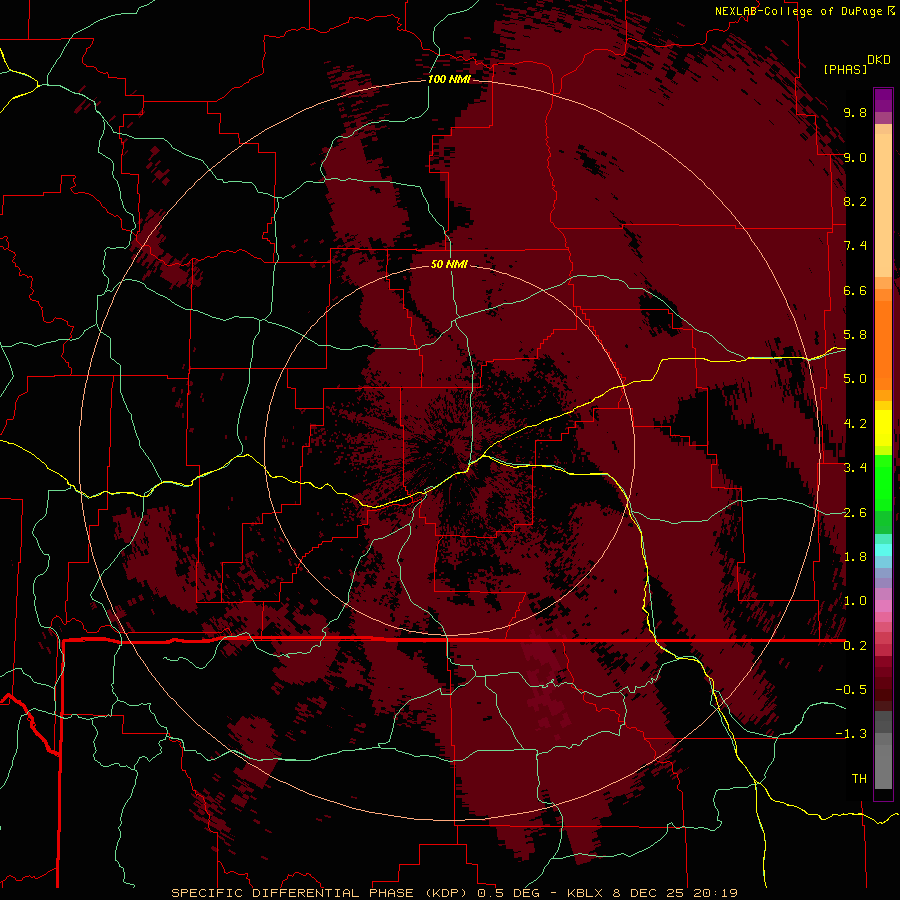The width and height of the screenshot is (900, 900).
Task: Click the 5.0 scale value
Action: [x=855, y=379]
